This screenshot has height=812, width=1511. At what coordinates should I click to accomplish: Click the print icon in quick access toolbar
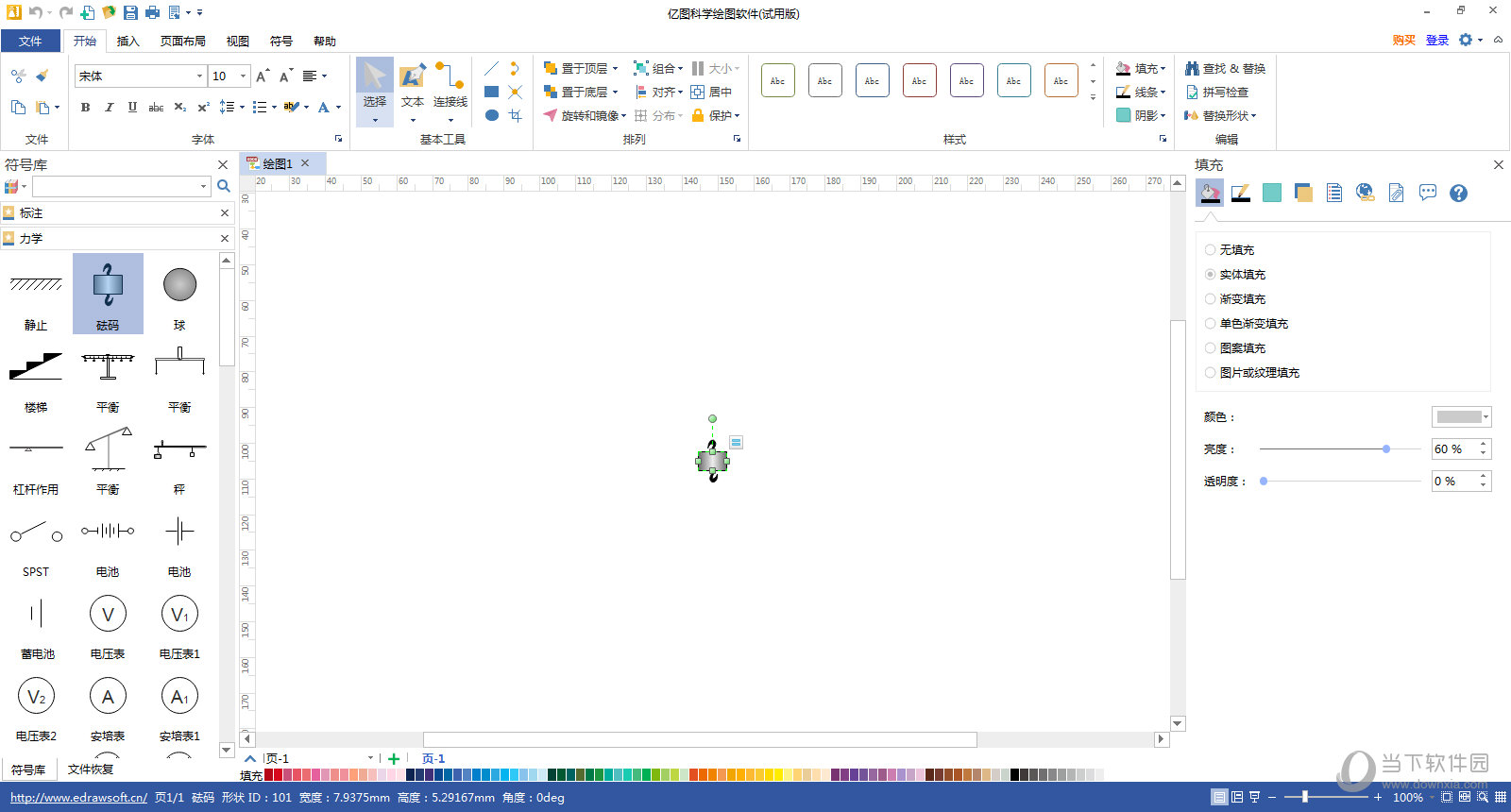point(152,12)
